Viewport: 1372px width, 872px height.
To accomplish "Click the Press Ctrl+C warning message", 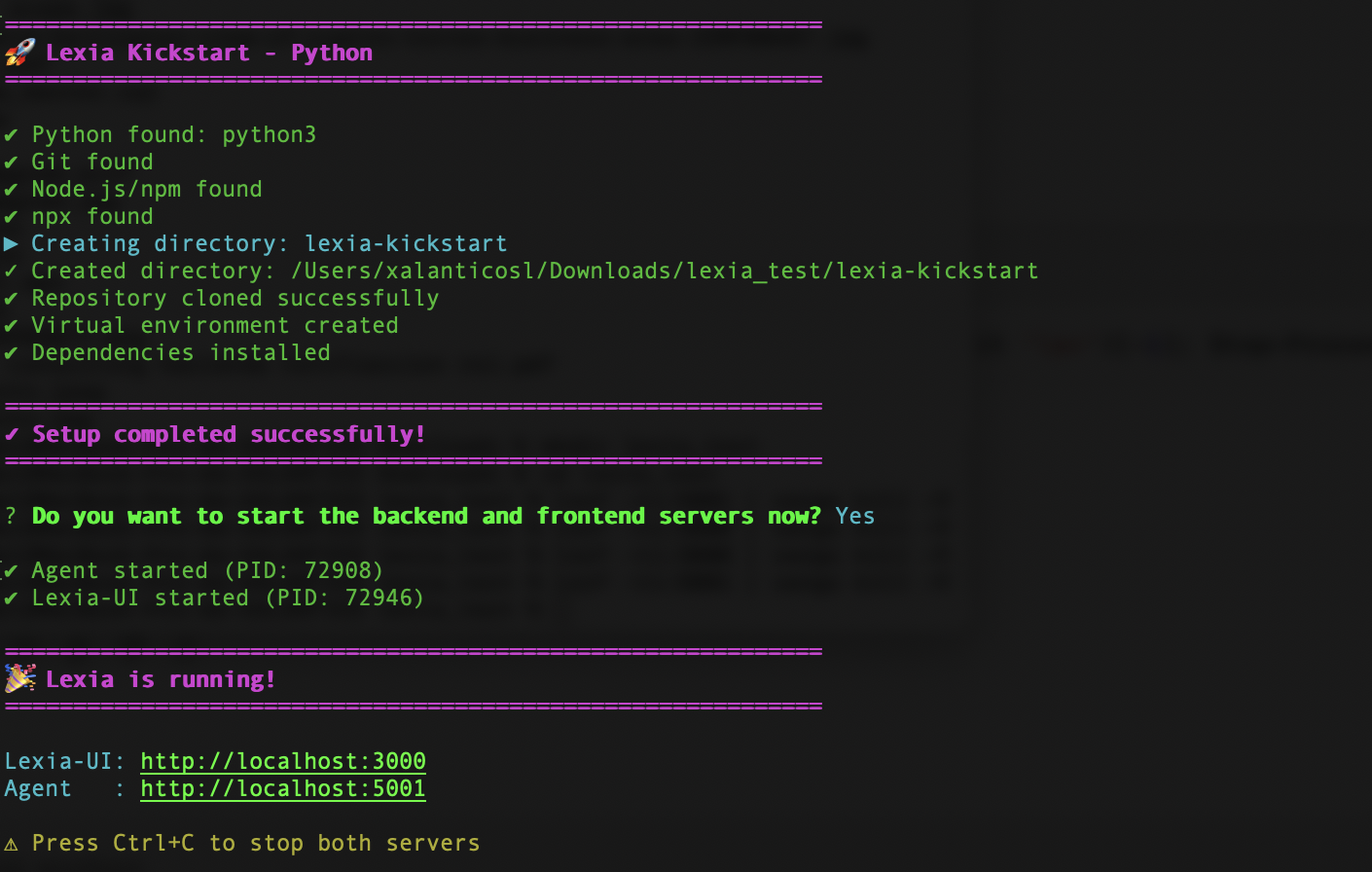I will (x=255, y=843).
